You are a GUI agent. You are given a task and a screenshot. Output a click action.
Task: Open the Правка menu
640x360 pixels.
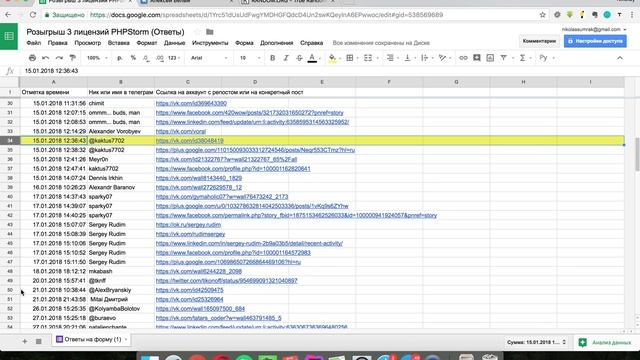pyautogui.click(x=58, y=43)
